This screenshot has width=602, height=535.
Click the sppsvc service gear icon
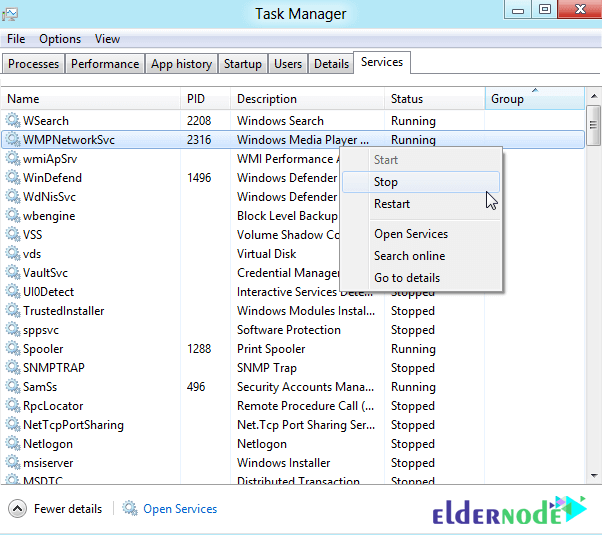13,330
